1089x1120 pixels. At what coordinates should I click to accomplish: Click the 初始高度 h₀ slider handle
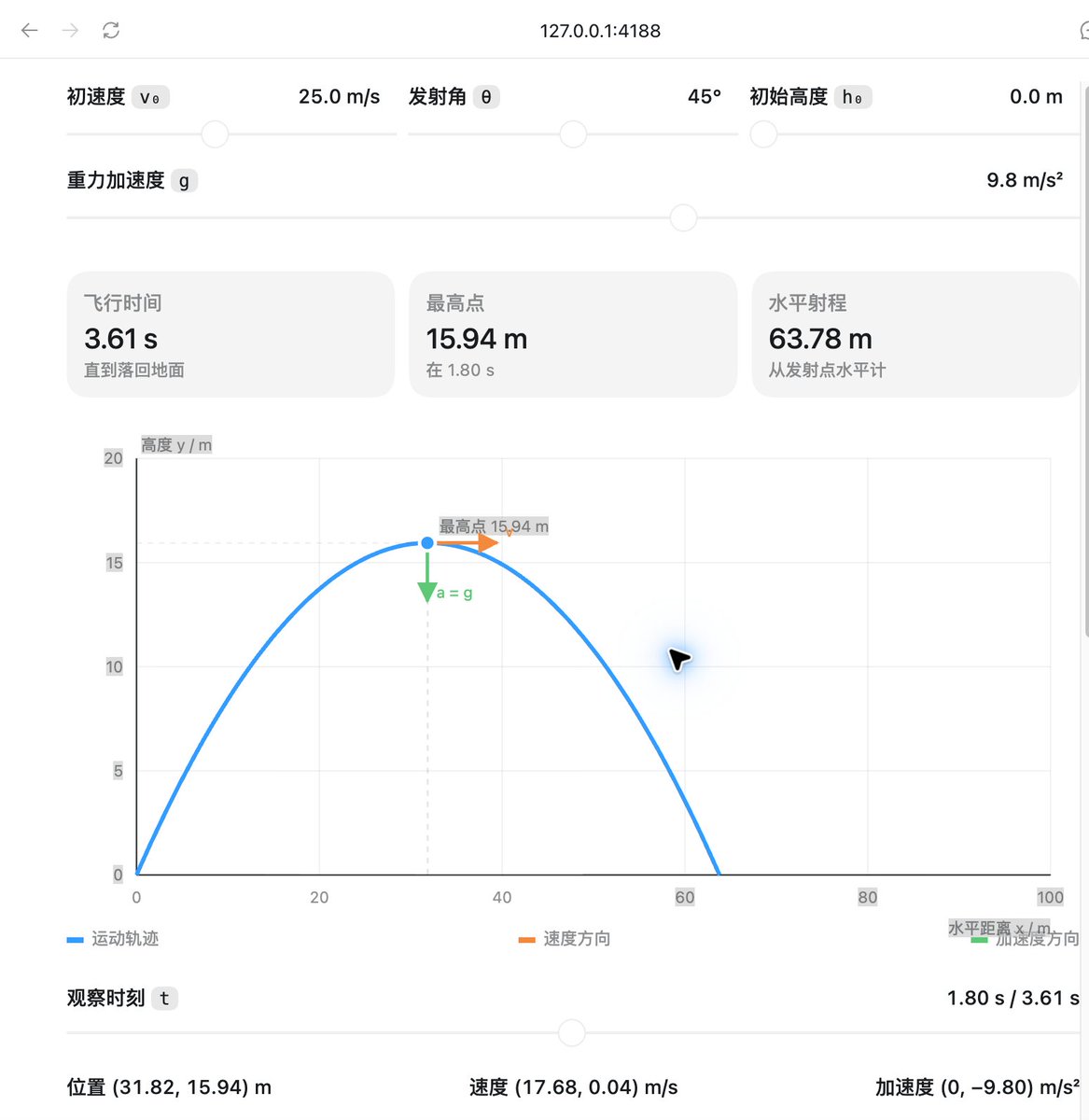coord(763,134)
